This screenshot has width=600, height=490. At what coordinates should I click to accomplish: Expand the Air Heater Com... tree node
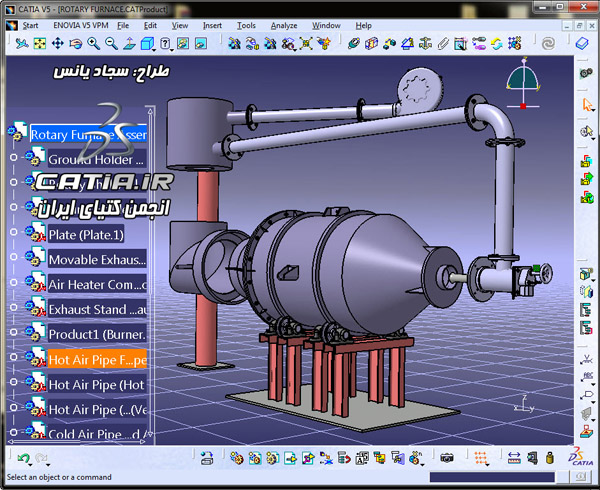(13, 282)
